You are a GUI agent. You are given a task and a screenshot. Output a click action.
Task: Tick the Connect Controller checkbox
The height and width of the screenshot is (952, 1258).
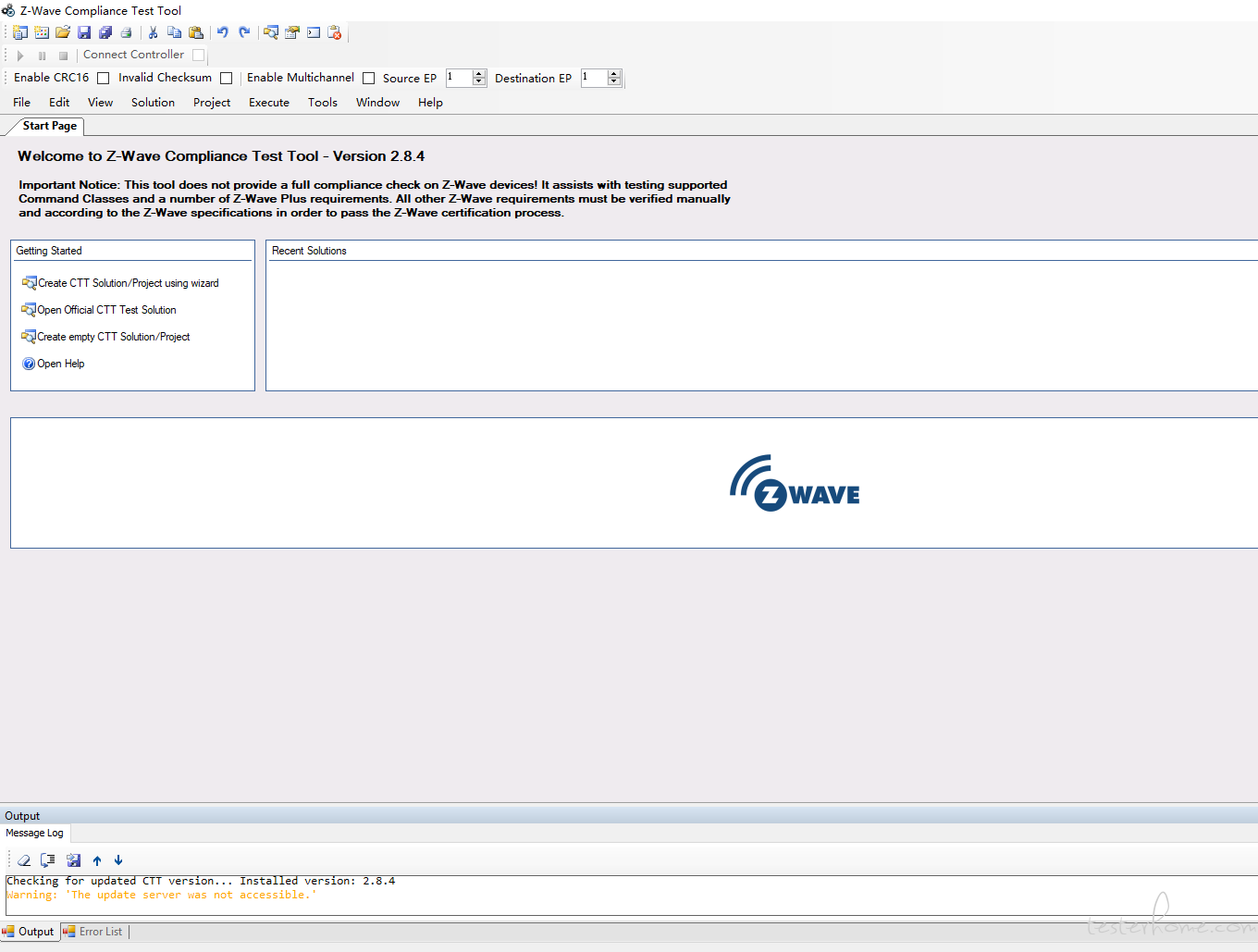click(198, 55)
